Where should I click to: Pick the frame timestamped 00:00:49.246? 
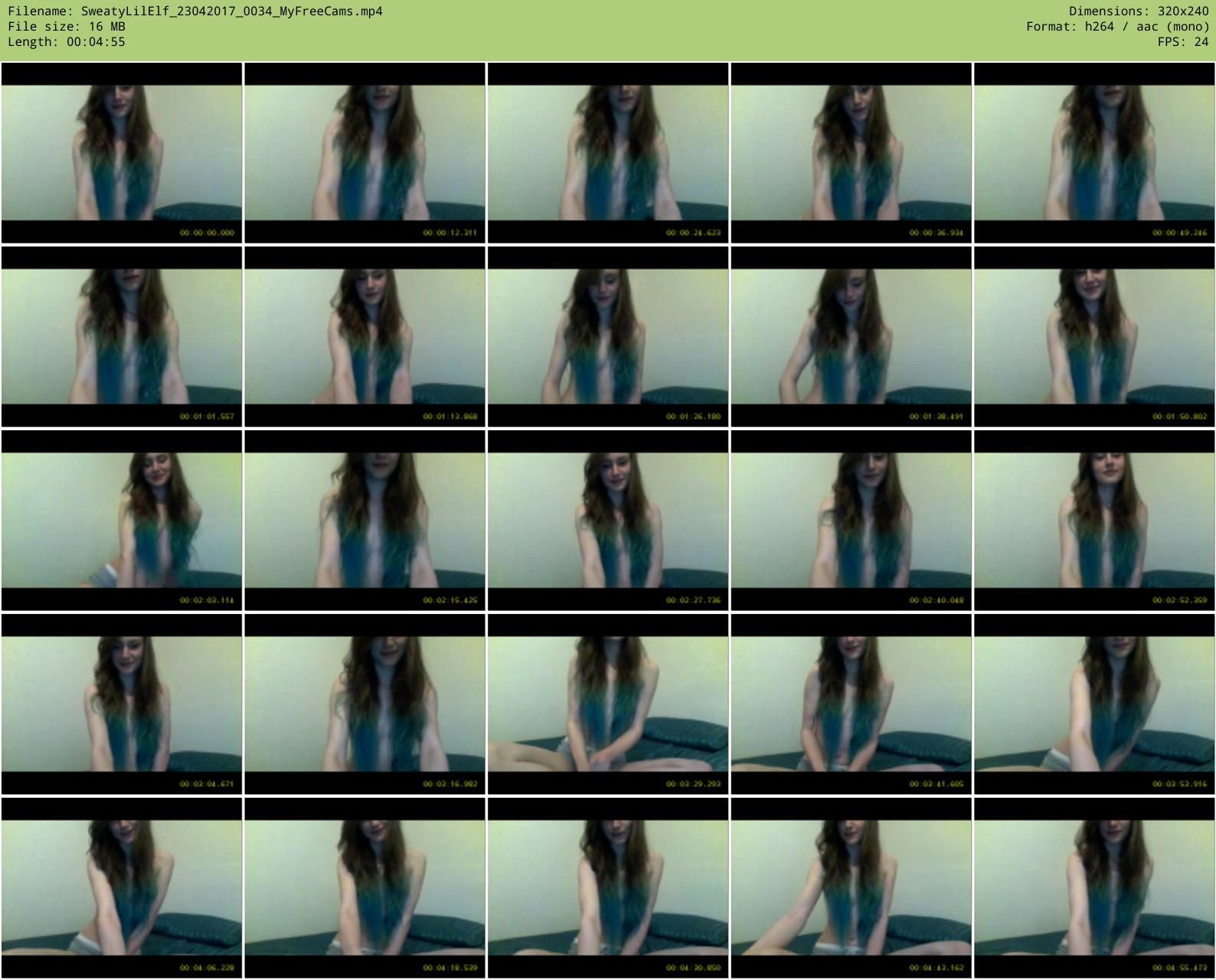pyautogui.click(x=1094, y=153)
